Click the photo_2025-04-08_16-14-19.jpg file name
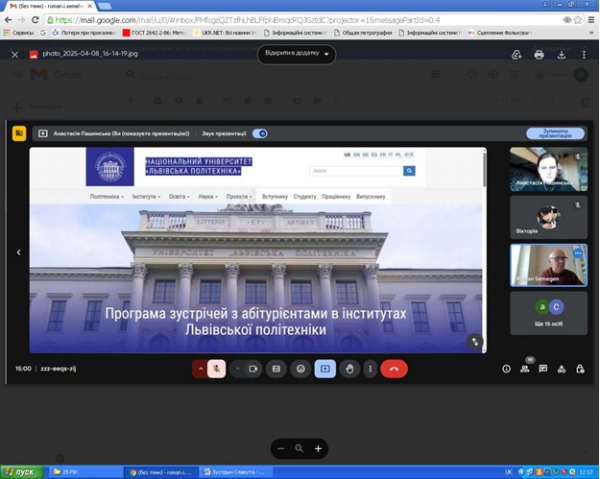 (90, 54)
